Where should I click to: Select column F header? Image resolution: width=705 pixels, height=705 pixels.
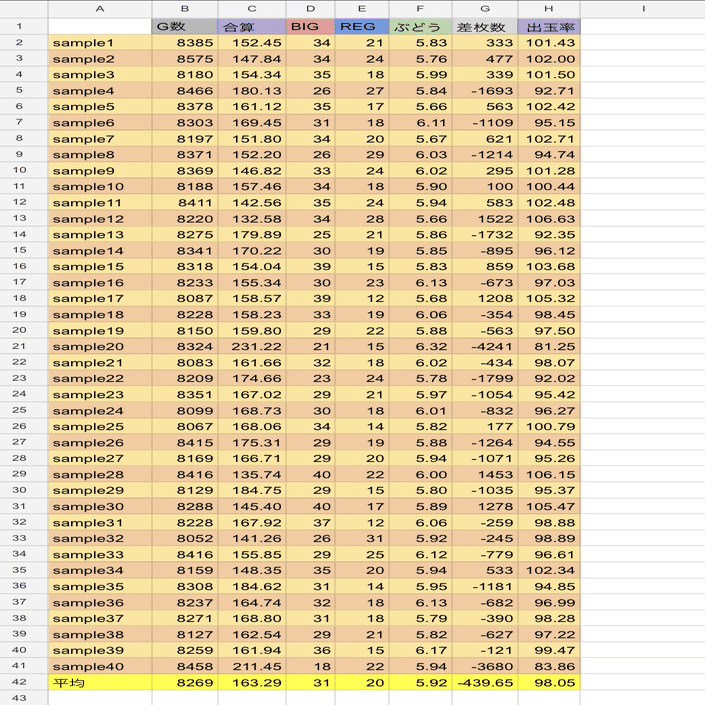(420, 9)
